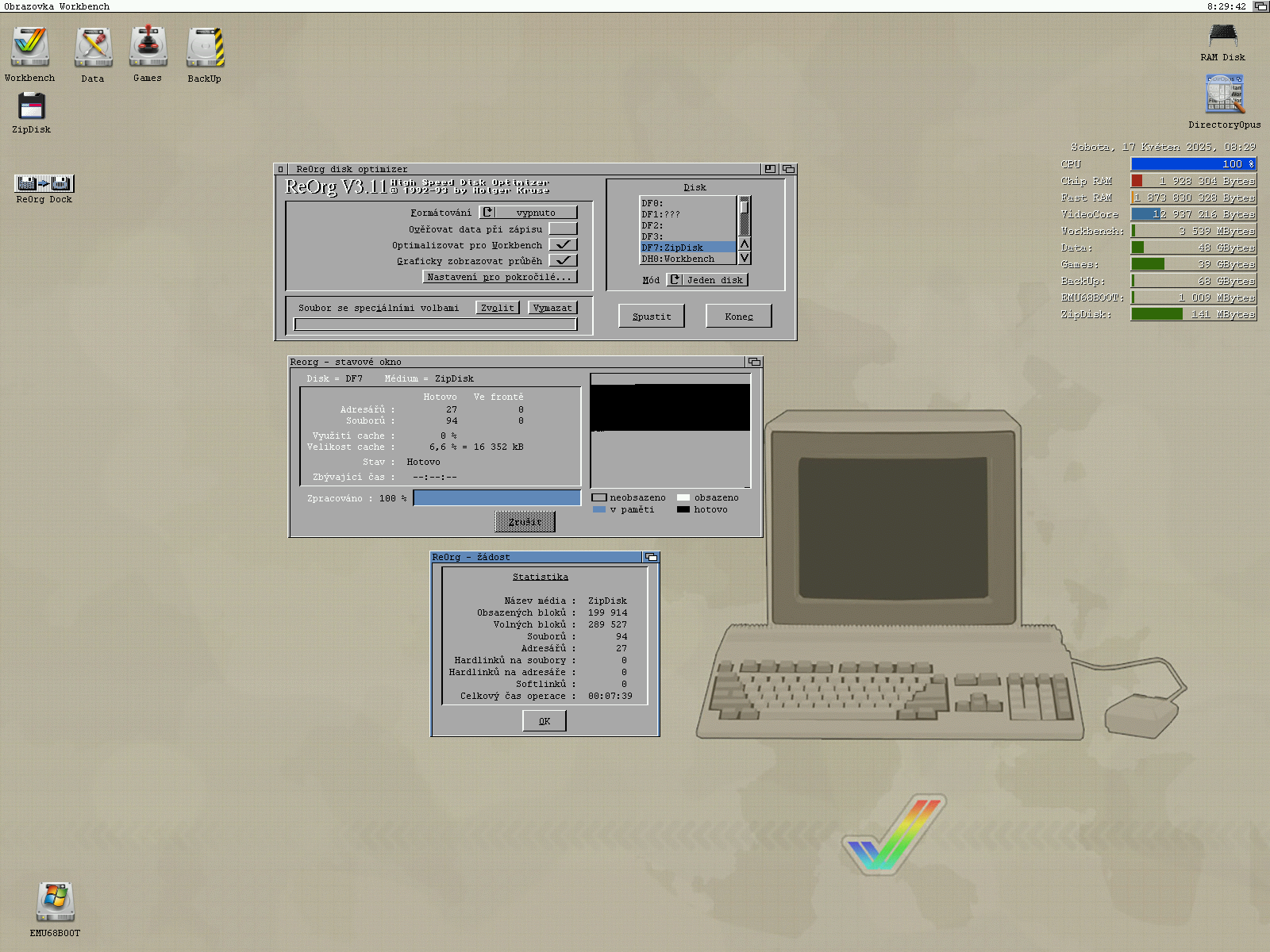Open the BackUp drive icon
1270x952 pixels.
pos(205,48)
